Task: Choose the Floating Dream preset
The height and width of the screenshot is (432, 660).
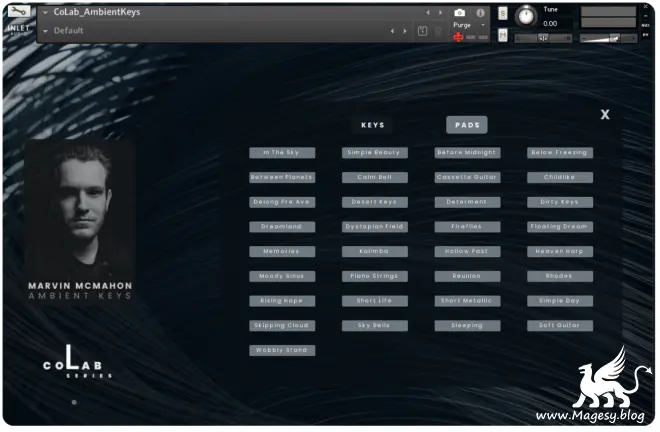Action: (x=559, y=227)
